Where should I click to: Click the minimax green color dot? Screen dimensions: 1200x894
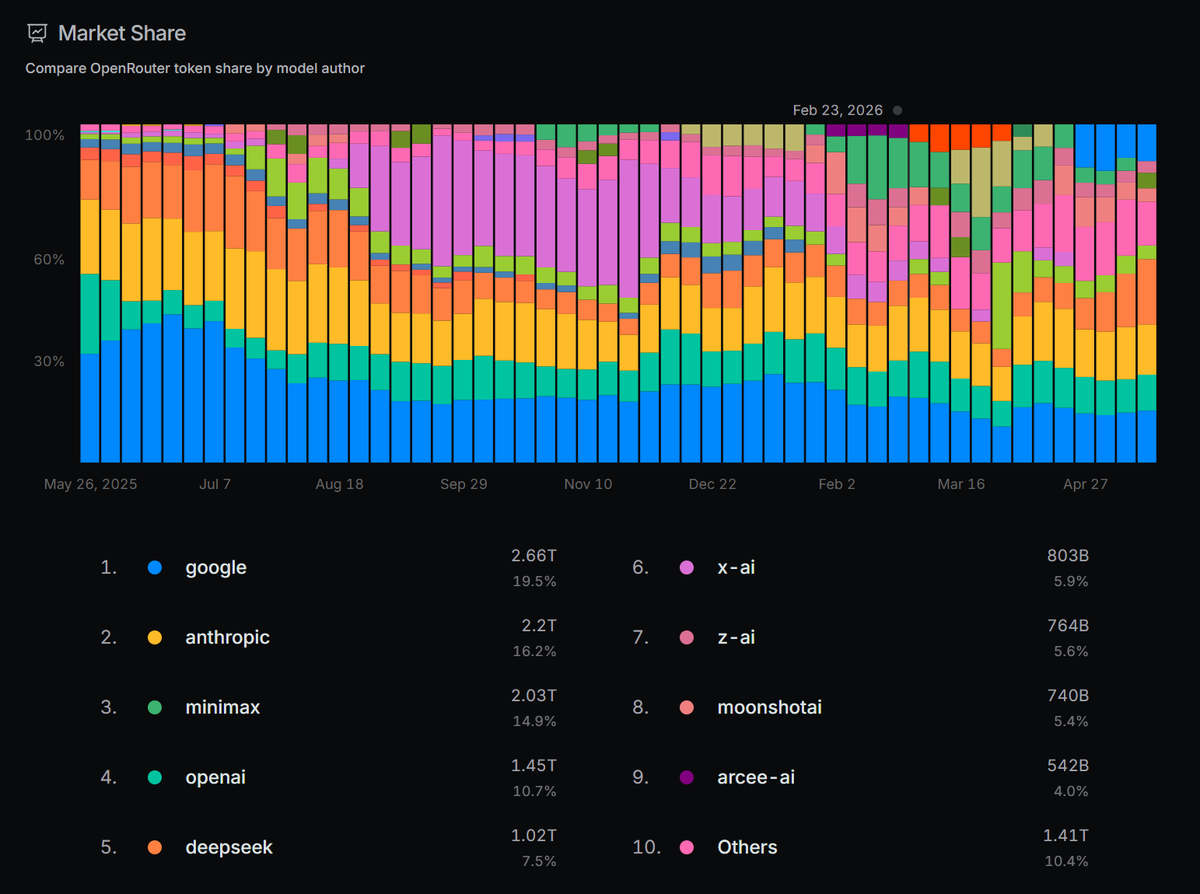pos(155,707)
